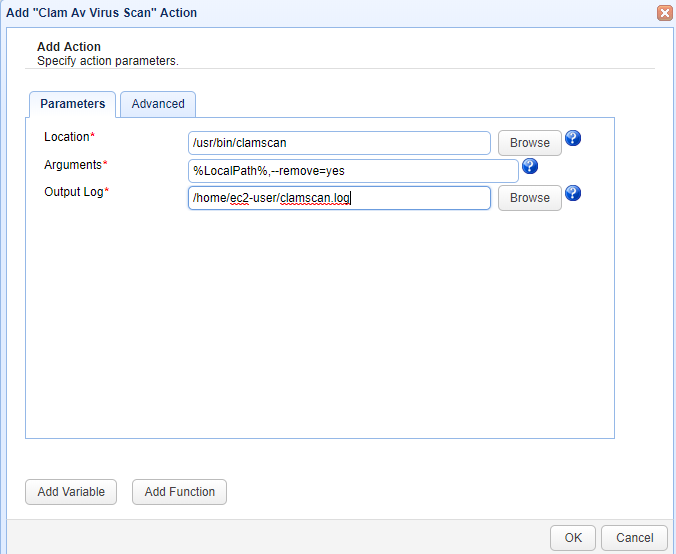Click the Add Variable button
The height and width of the screenshot is (554, 676).
pos(71,492)
